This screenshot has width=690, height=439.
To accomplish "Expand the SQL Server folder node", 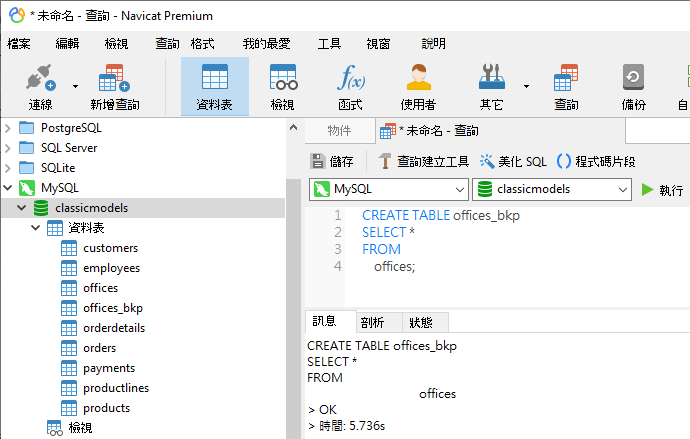I will pos(7,148).
